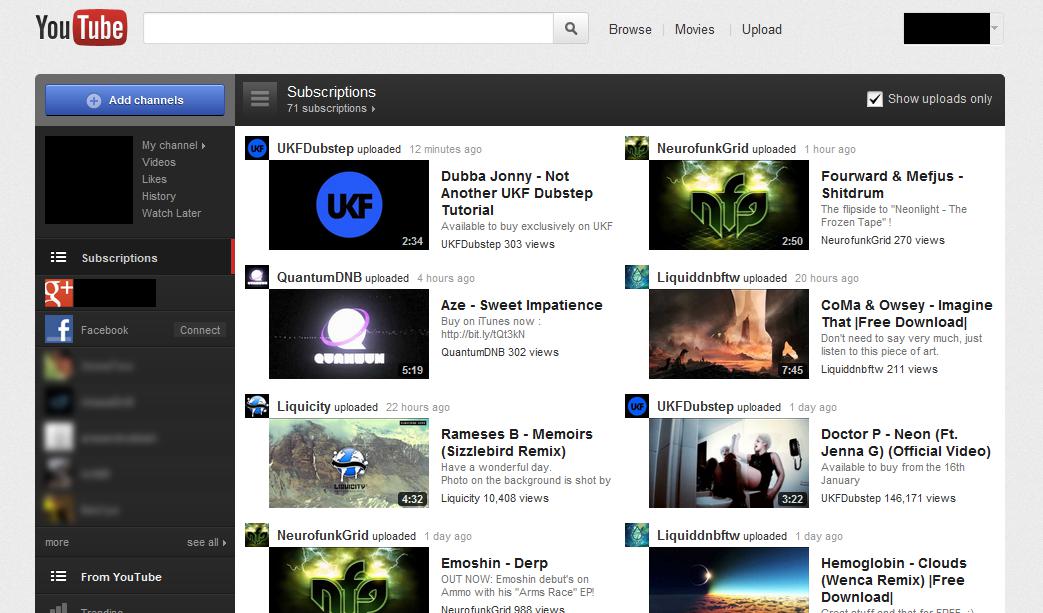Click UKFDubstep avatar on 12 minutes ago post

click(x=257, y=148)
